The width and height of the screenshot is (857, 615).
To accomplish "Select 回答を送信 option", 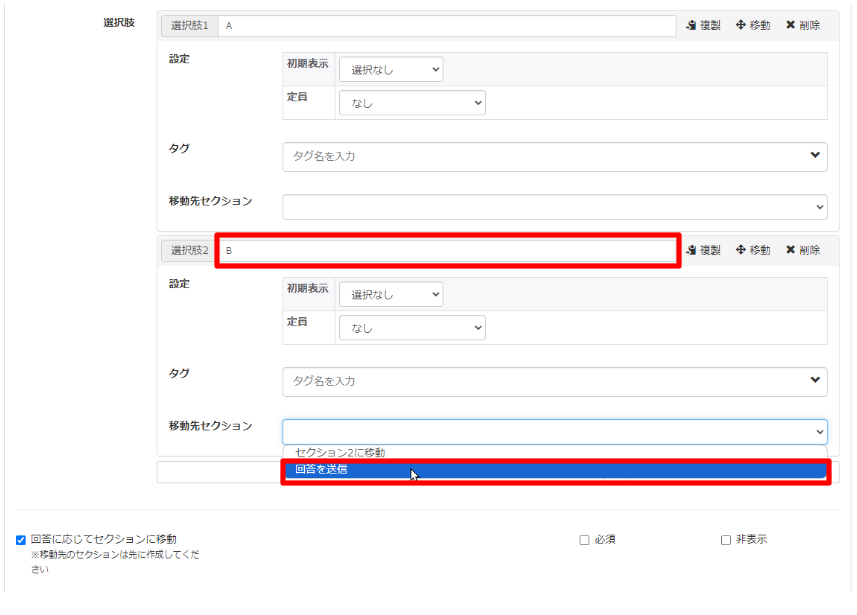I will (555, 470).
